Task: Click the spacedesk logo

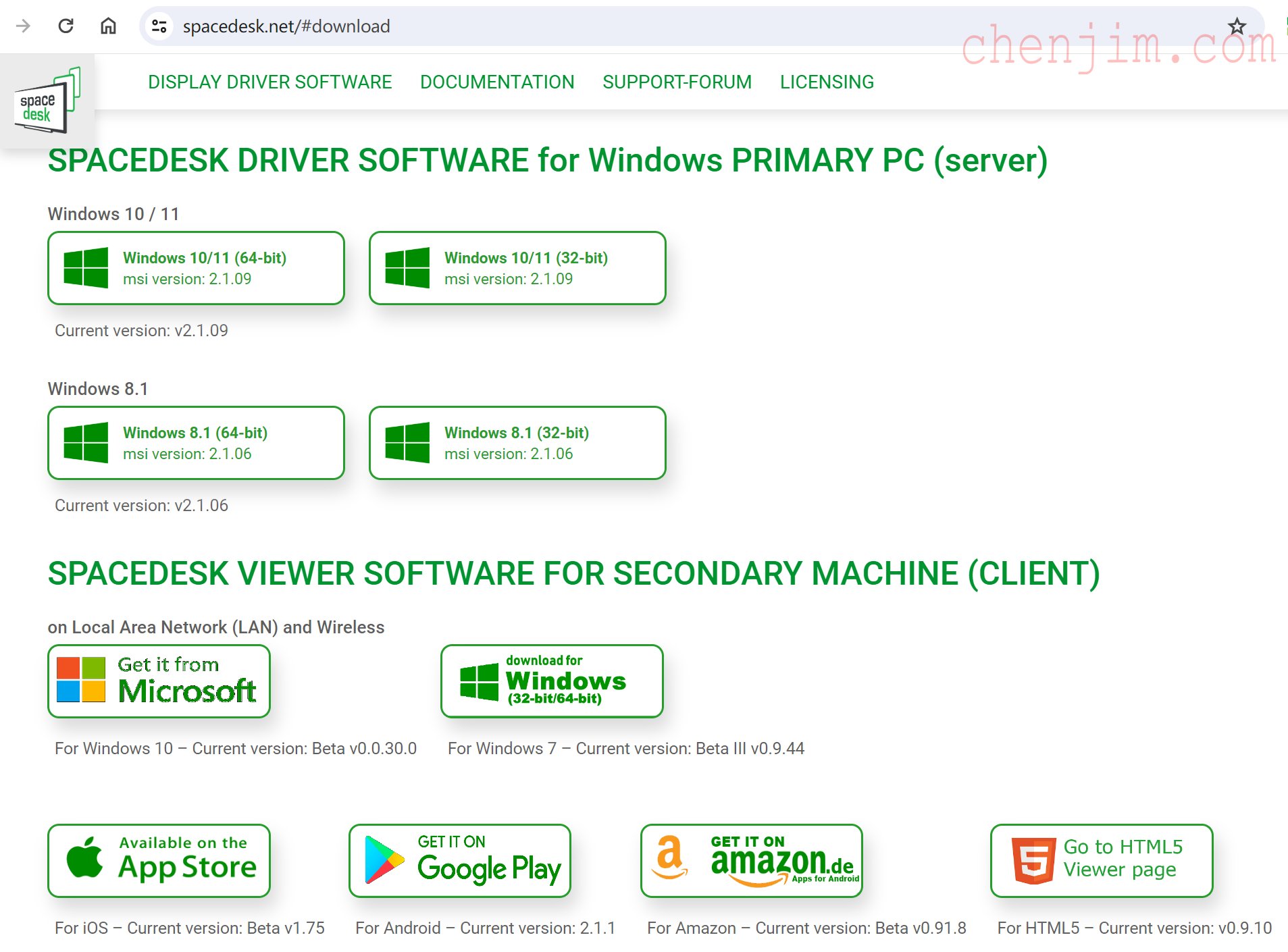Action: click(x=47, y=101)
